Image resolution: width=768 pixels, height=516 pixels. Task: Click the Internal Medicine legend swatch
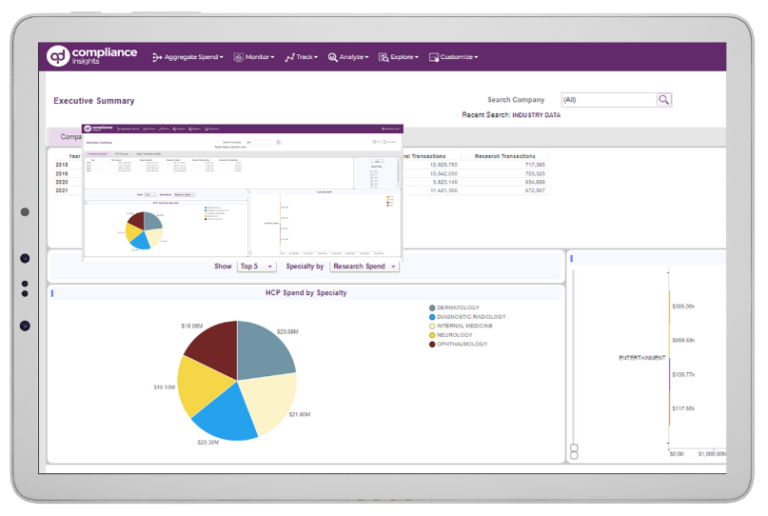pos(432,326)
